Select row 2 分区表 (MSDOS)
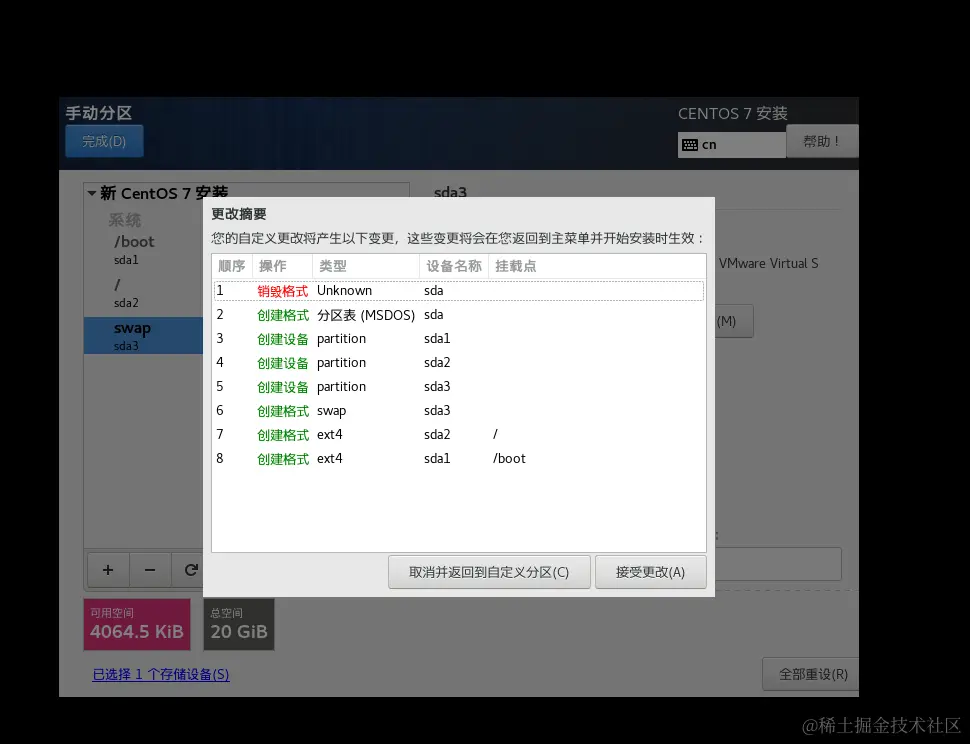 (x=458, y=315)
